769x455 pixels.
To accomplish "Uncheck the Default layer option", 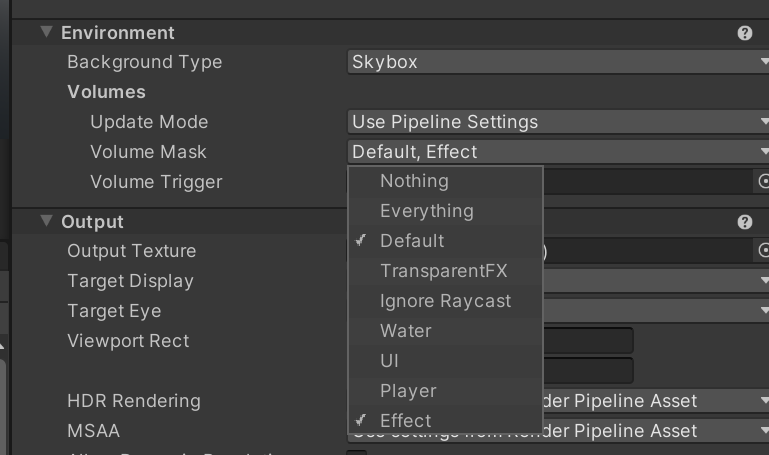I will pyautogui.click(x=412, y=241).
